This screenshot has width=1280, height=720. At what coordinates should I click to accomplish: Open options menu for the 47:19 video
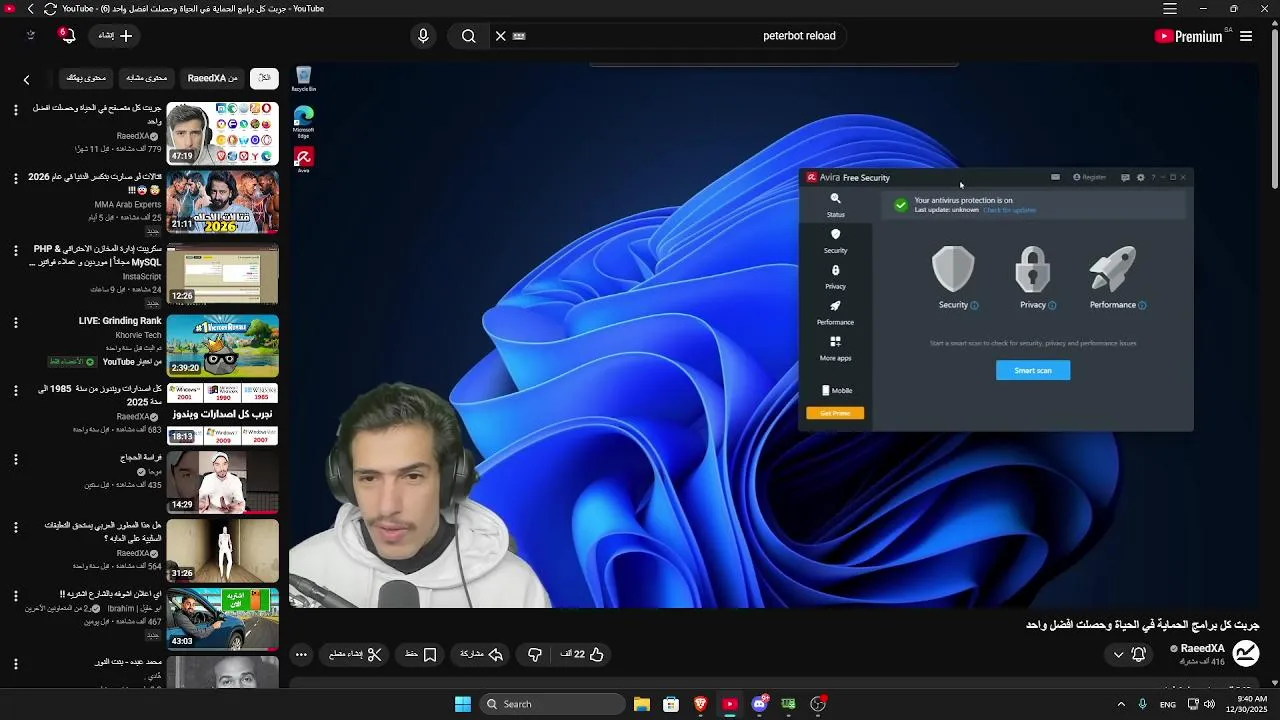pyautogui.click(x=15, y=110)
